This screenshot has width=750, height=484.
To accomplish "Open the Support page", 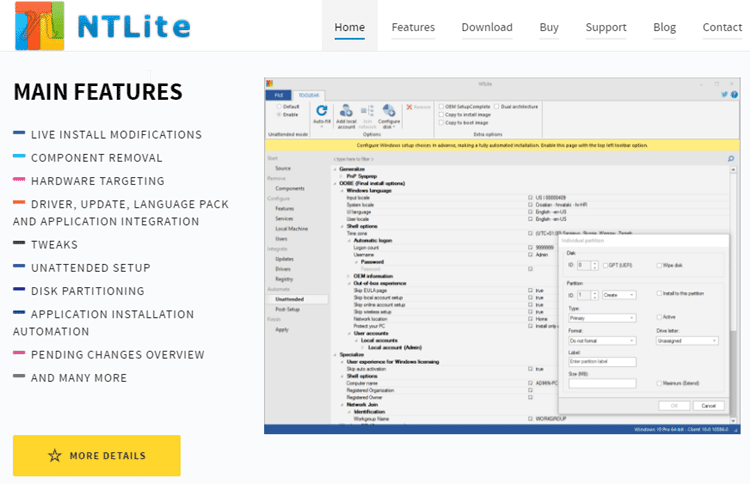I will 606,27.
